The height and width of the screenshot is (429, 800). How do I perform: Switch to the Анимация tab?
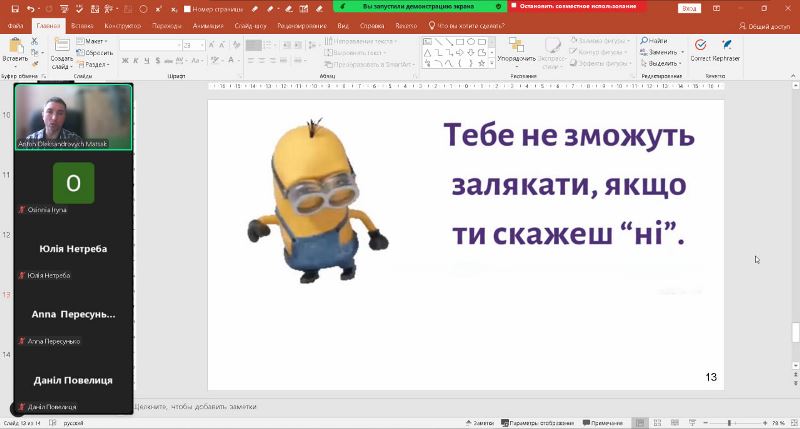pos(208,26)
